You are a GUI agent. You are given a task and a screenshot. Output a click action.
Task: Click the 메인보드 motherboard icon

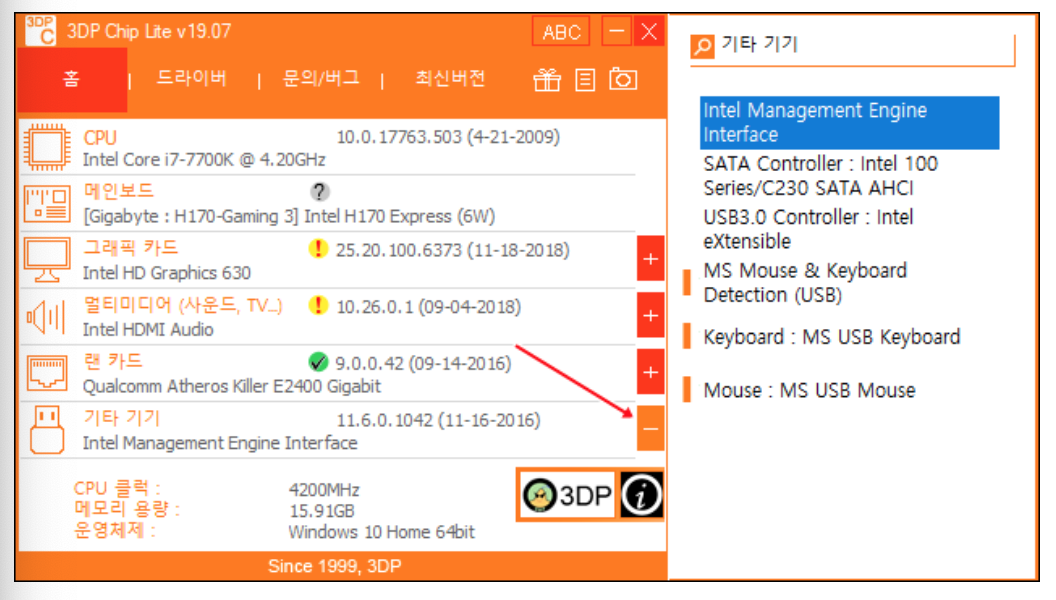tap(47, 204)
